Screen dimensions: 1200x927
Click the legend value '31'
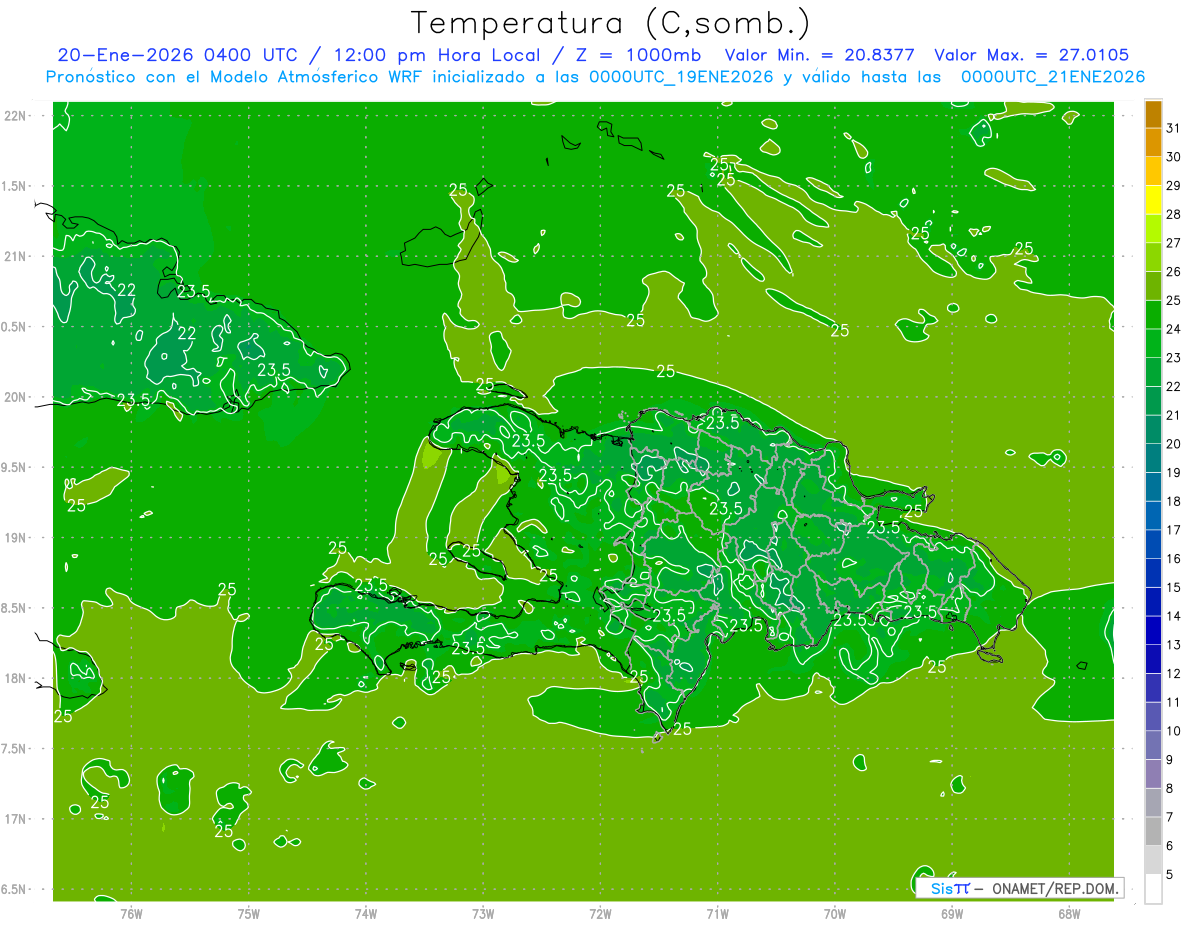[1173, 128]
